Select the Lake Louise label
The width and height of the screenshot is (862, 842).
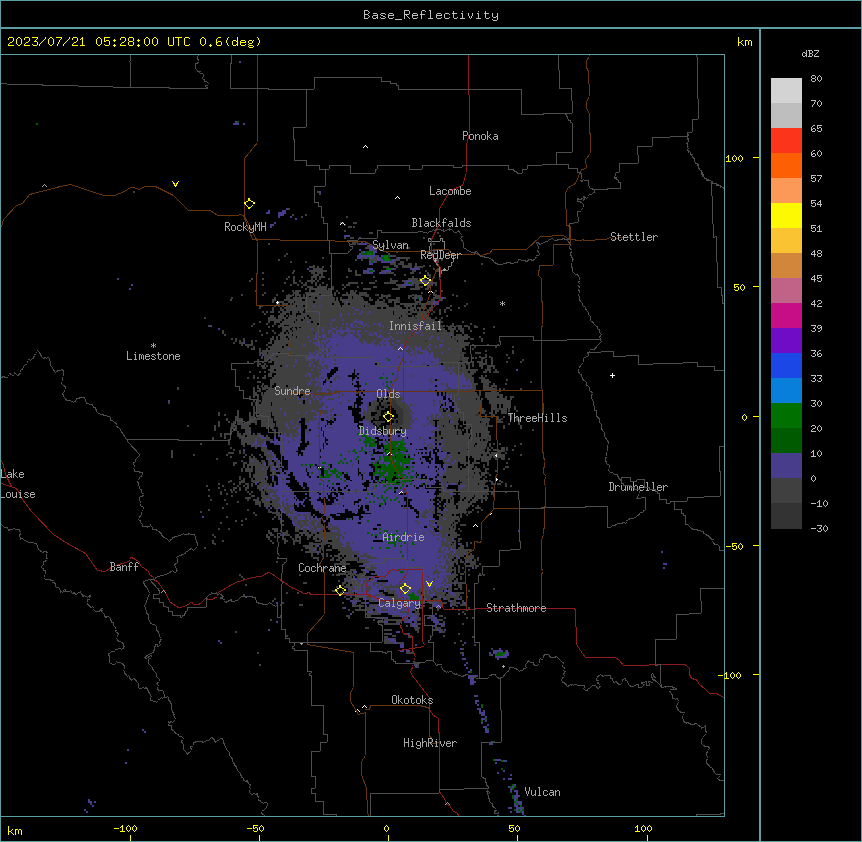[18, 484]
